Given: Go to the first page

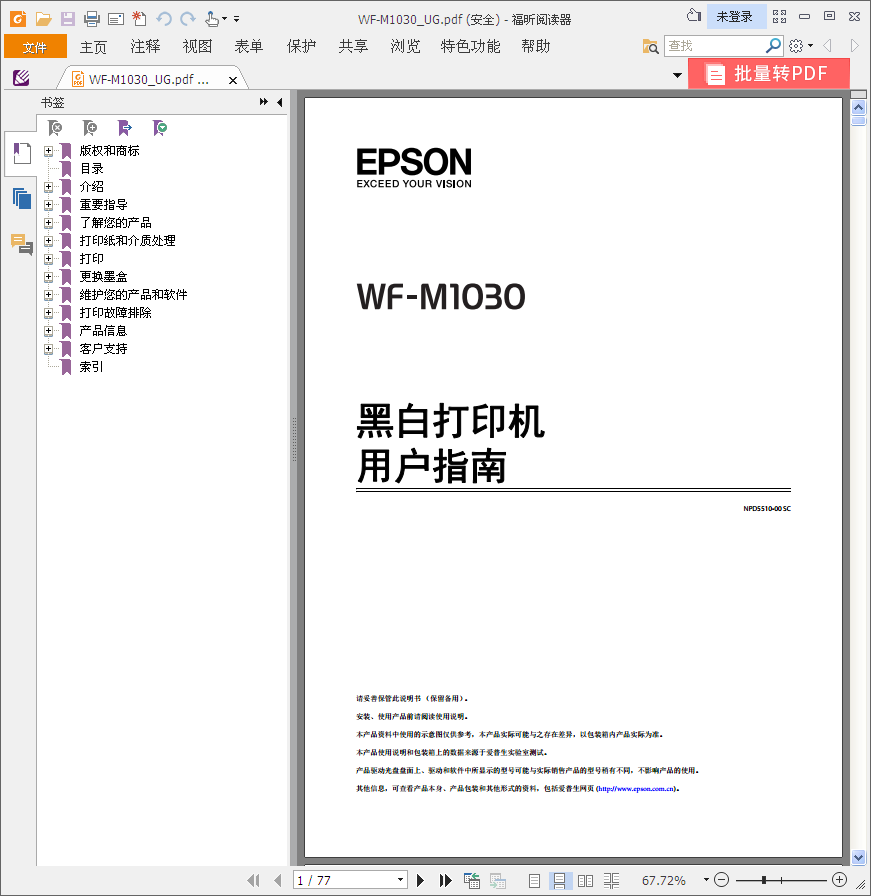Looking at the screenshot, I should pos(254,881).
